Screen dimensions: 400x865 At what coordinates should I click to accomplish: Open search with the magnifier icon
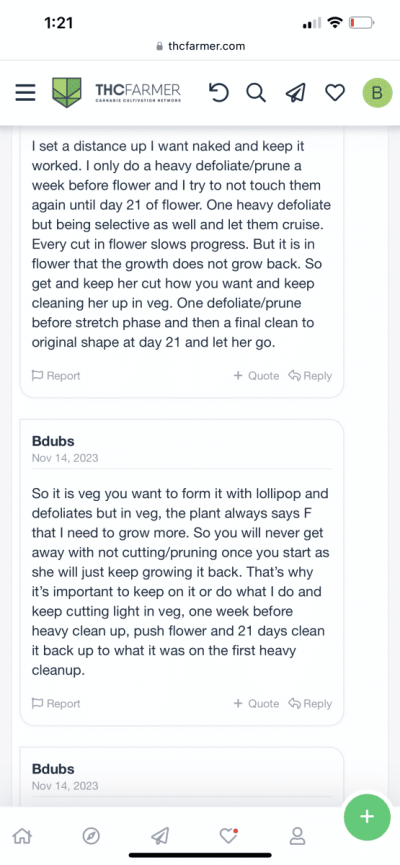tap(256, 93)
